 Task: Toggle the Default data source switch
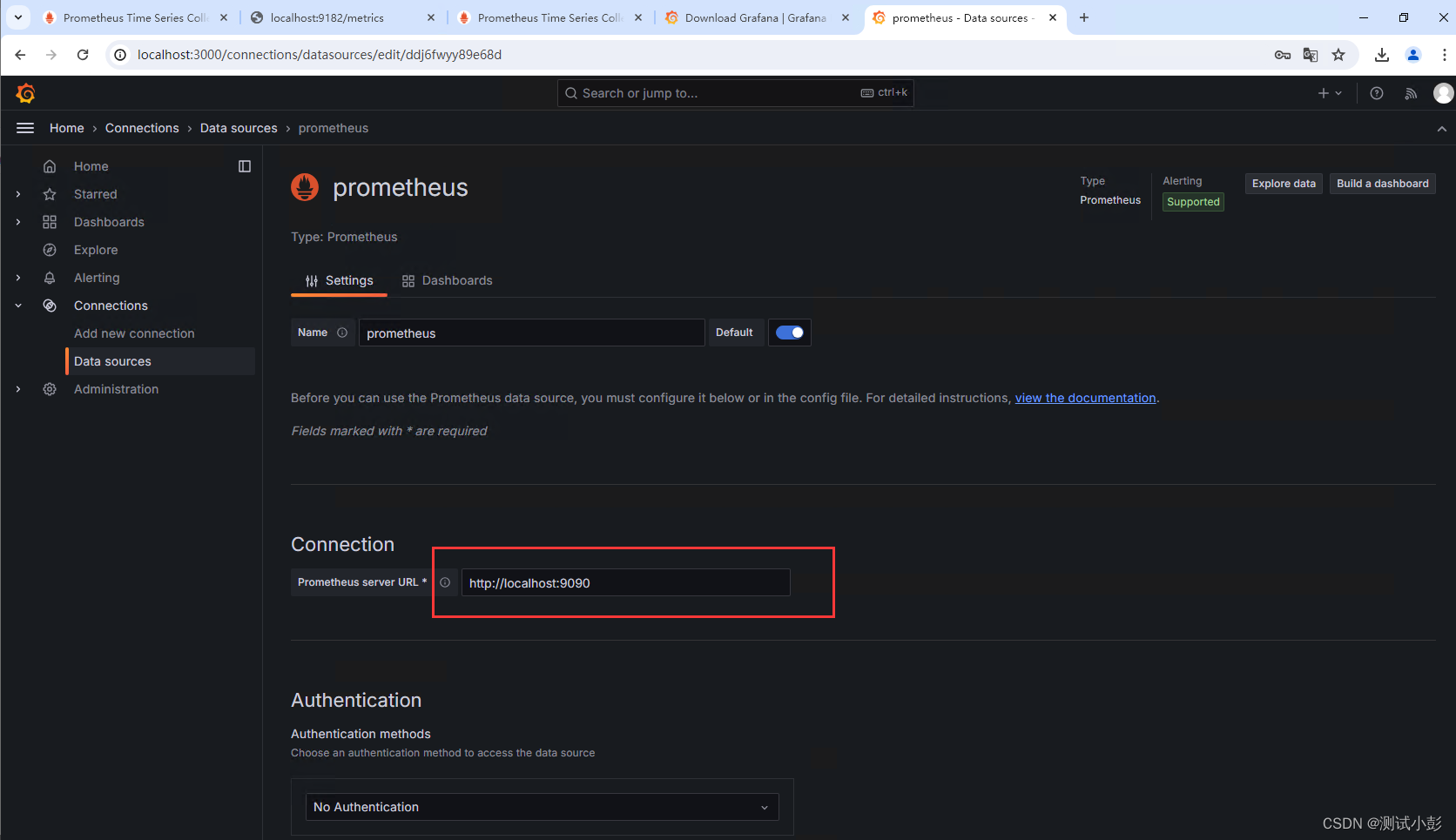789,332
